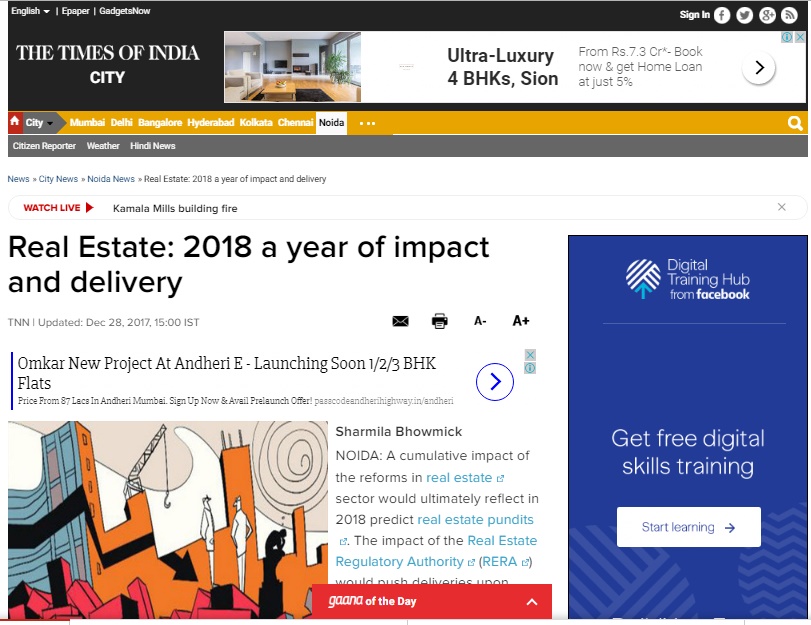
Task: Click external link icon after RERA
Action: tap(525, 562)
